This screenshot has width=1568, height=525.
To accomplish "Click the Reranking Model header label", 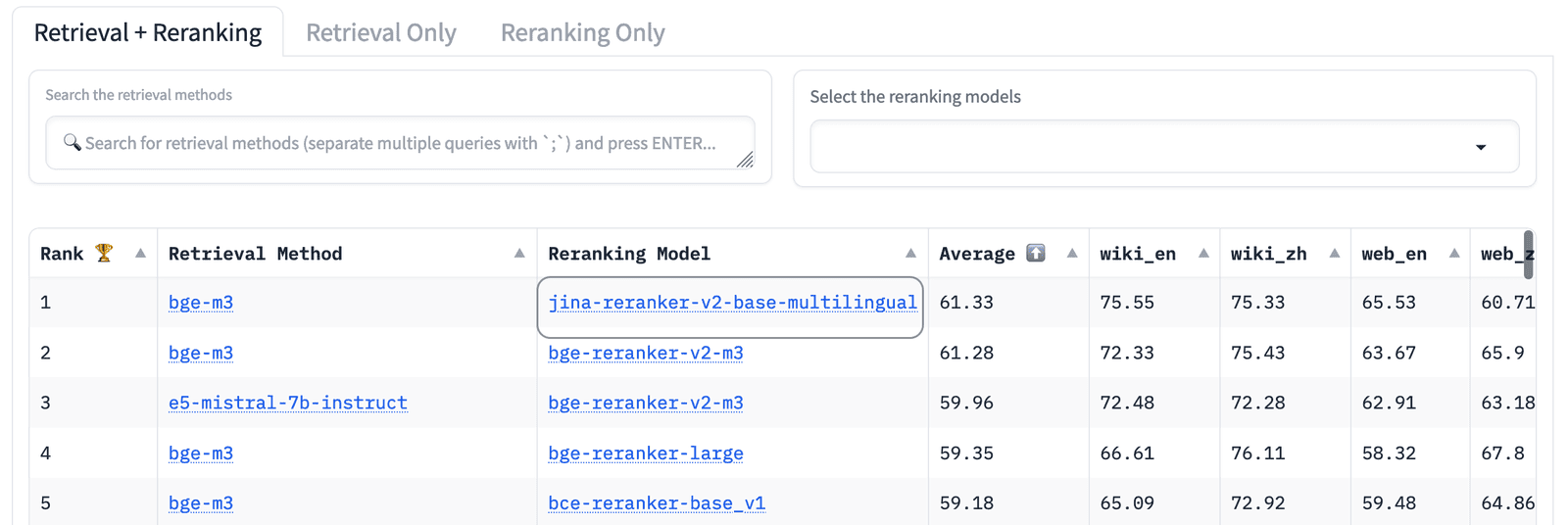I will coord(629,254).
